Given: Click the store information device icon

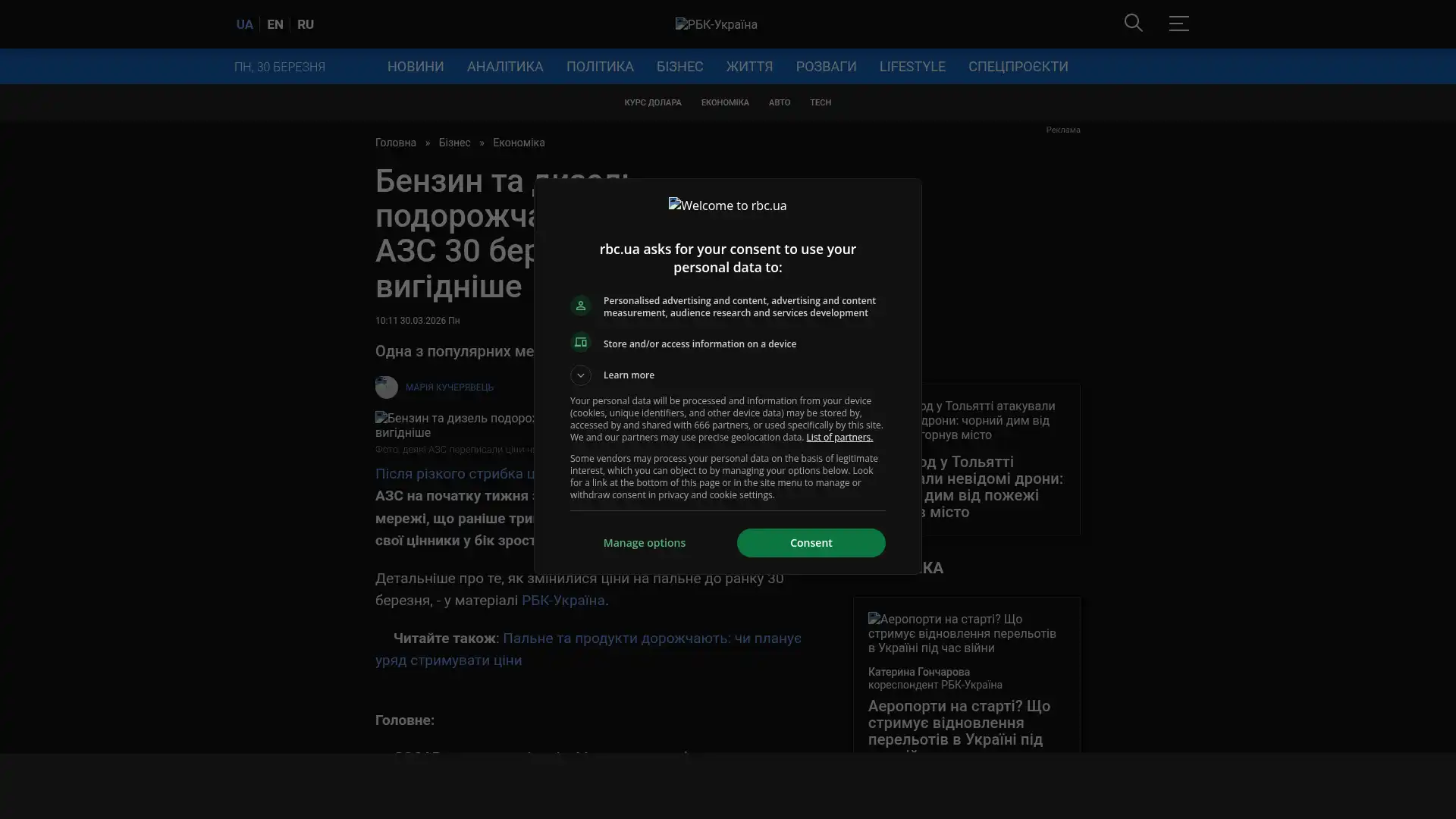Looking at the screenshot, I should click(580, 343).
